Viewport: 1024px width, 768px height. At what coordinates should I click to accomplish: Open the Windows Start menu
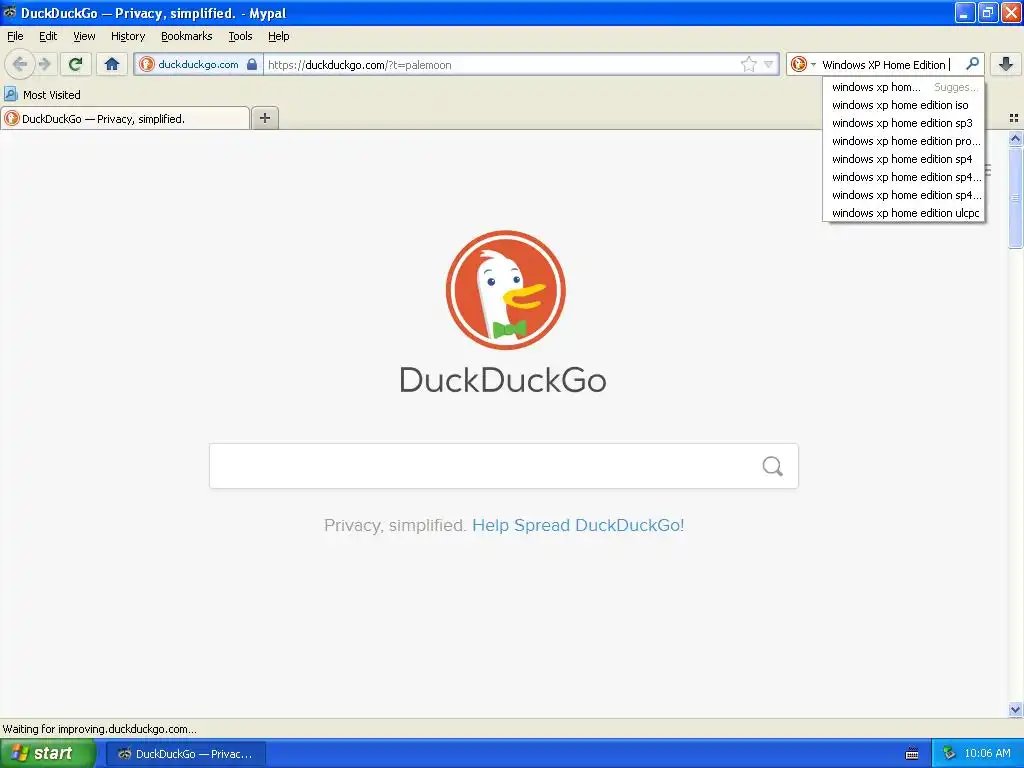[48, 753]
